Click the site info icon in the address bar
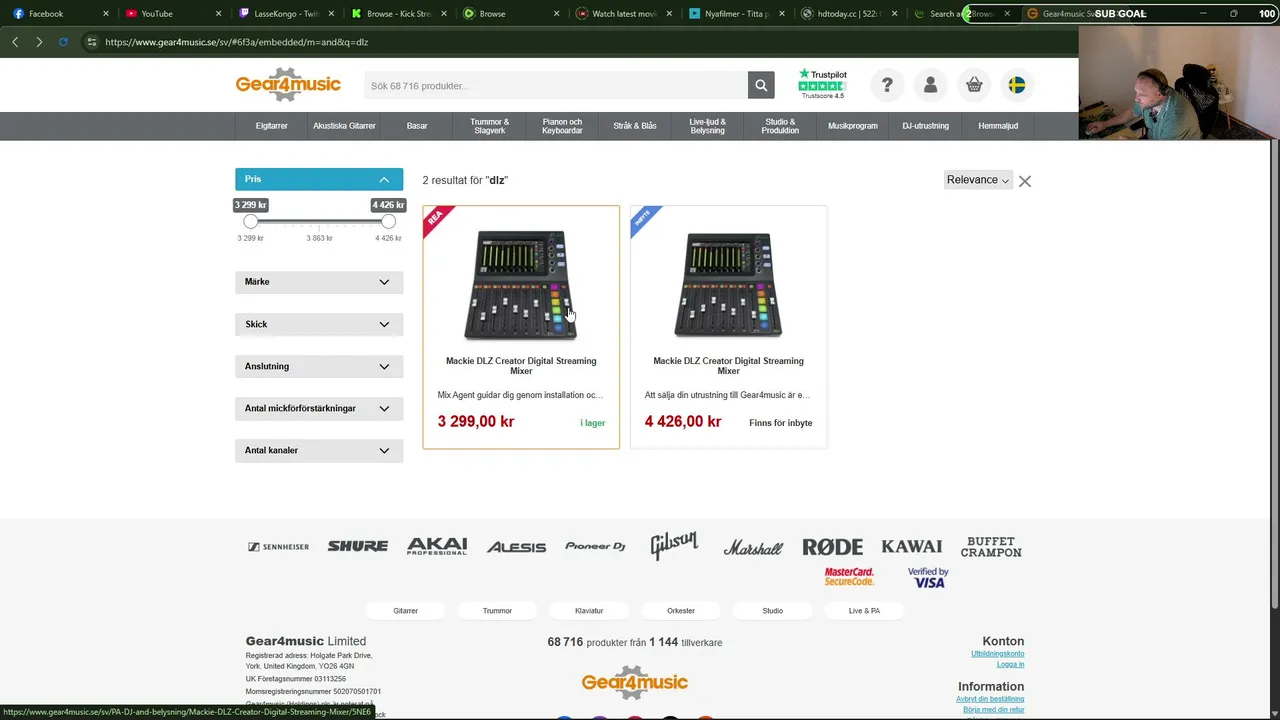The height and width of the screenshot is (720, 1280). coord(91,42)
